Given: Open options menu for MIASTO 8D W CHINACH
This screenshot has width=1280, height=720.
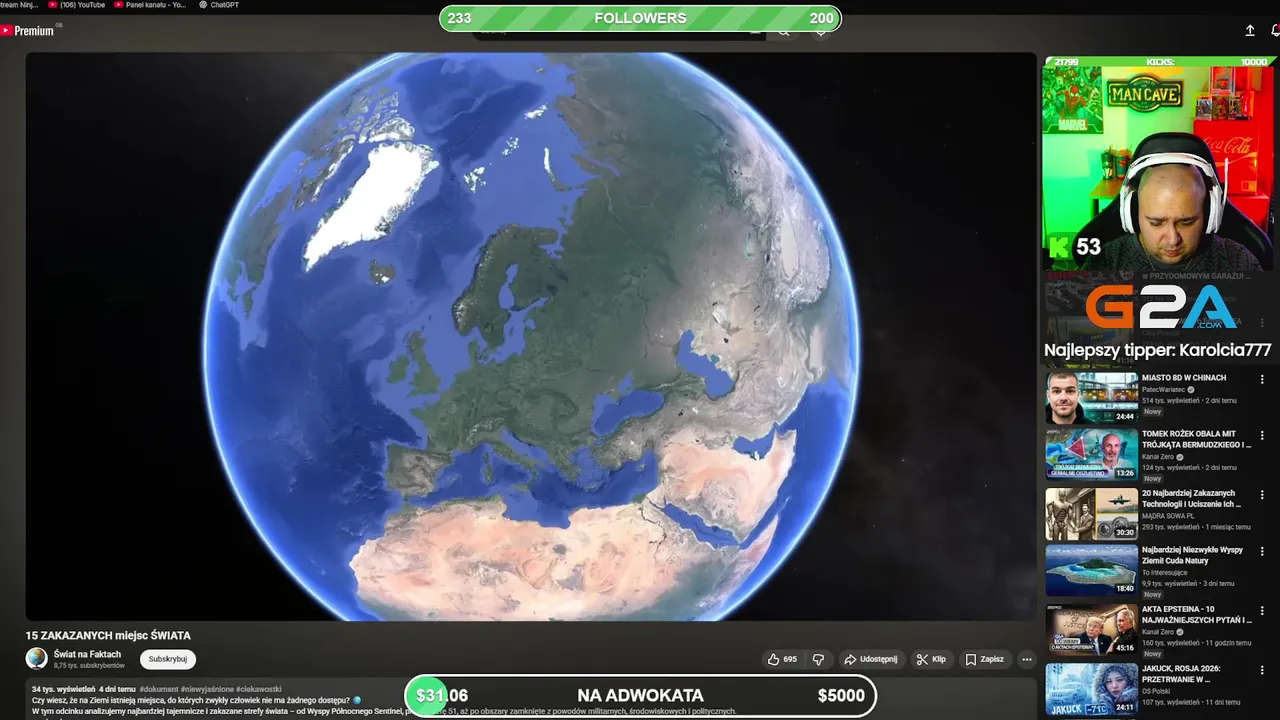Looking at the screenshot, I should (x=1262, y=379).
